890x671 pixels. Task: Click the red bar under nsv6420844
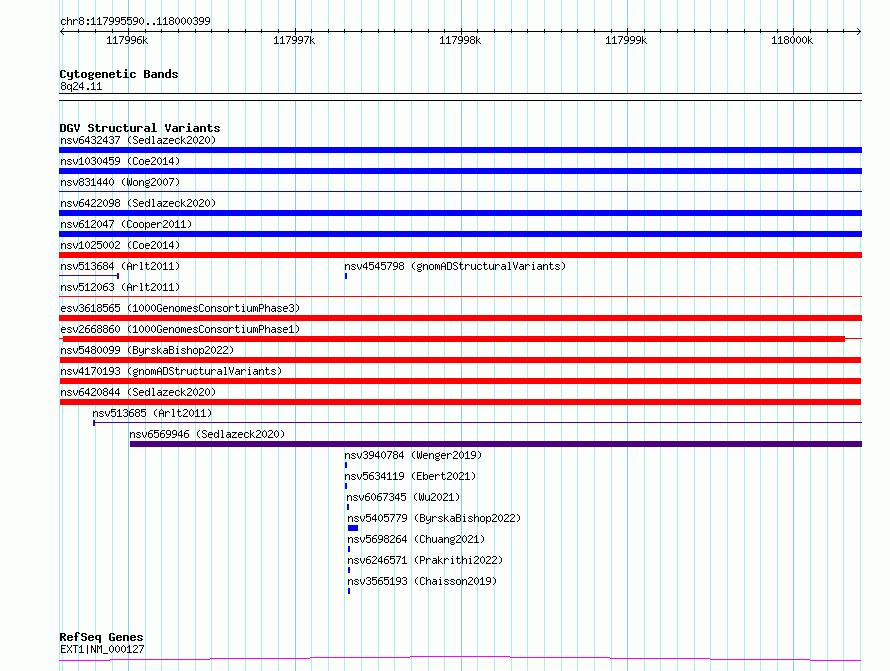pyautogui.click(x=460, y=402)
